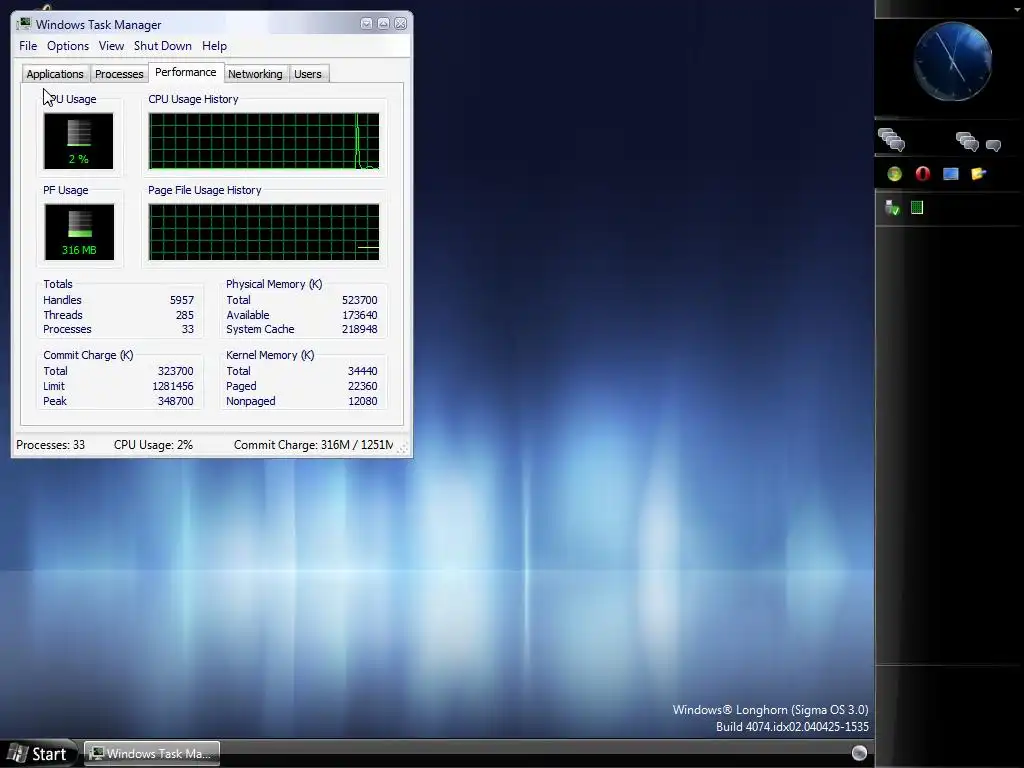
Task: Launch Opera from the sidebar
Action: coord(923,174)
